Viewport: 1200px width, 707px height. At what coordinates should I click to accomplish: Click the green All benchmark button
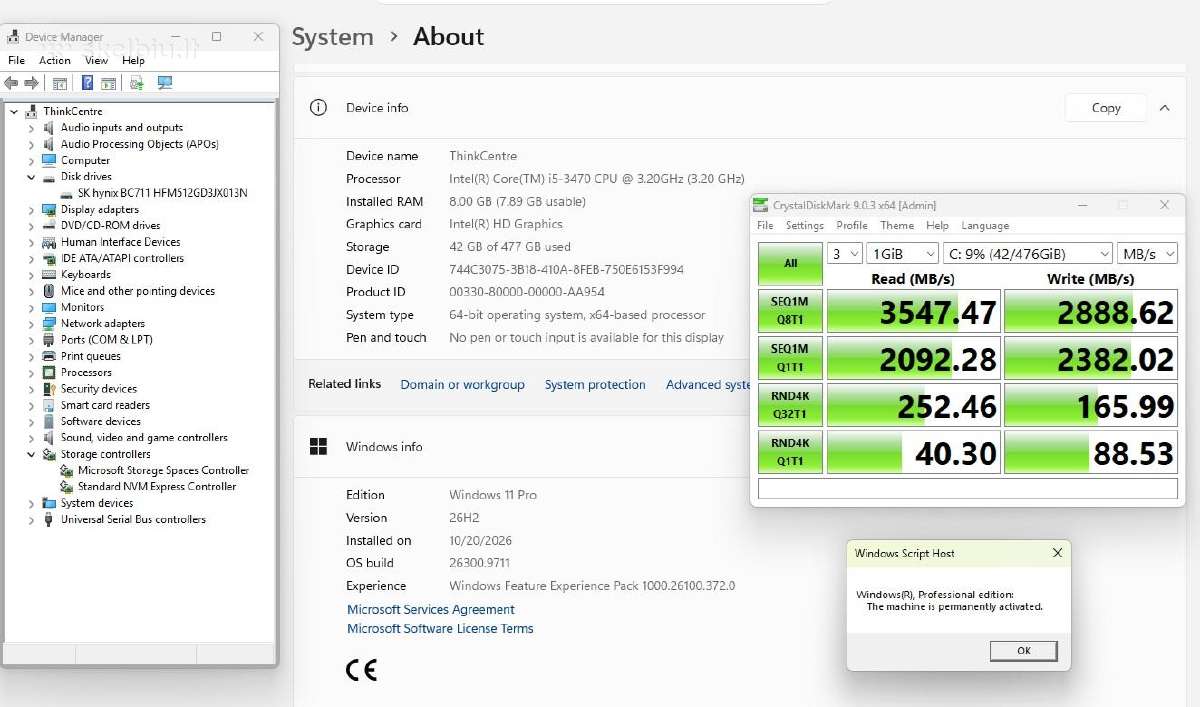pyautogui.click(x=790, y=263)
